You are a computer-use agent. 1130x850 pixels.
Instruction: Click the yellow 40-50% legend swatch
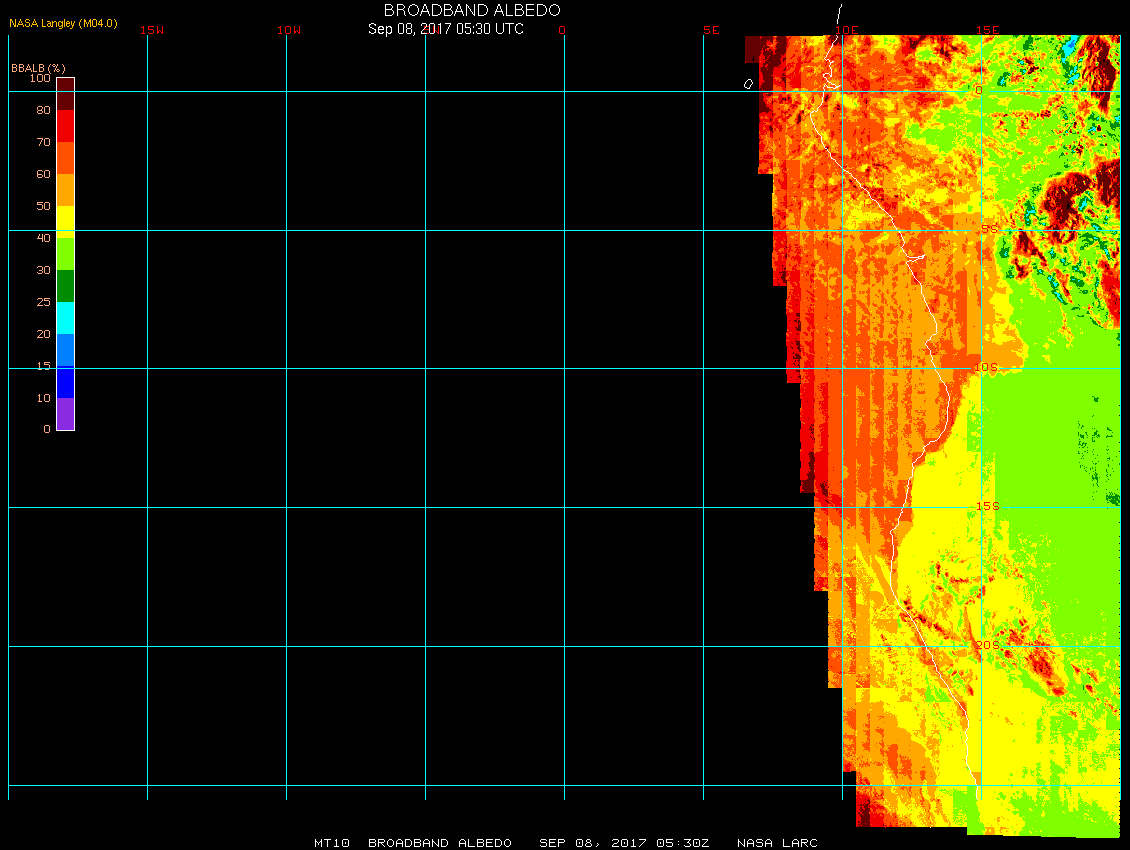65,222
